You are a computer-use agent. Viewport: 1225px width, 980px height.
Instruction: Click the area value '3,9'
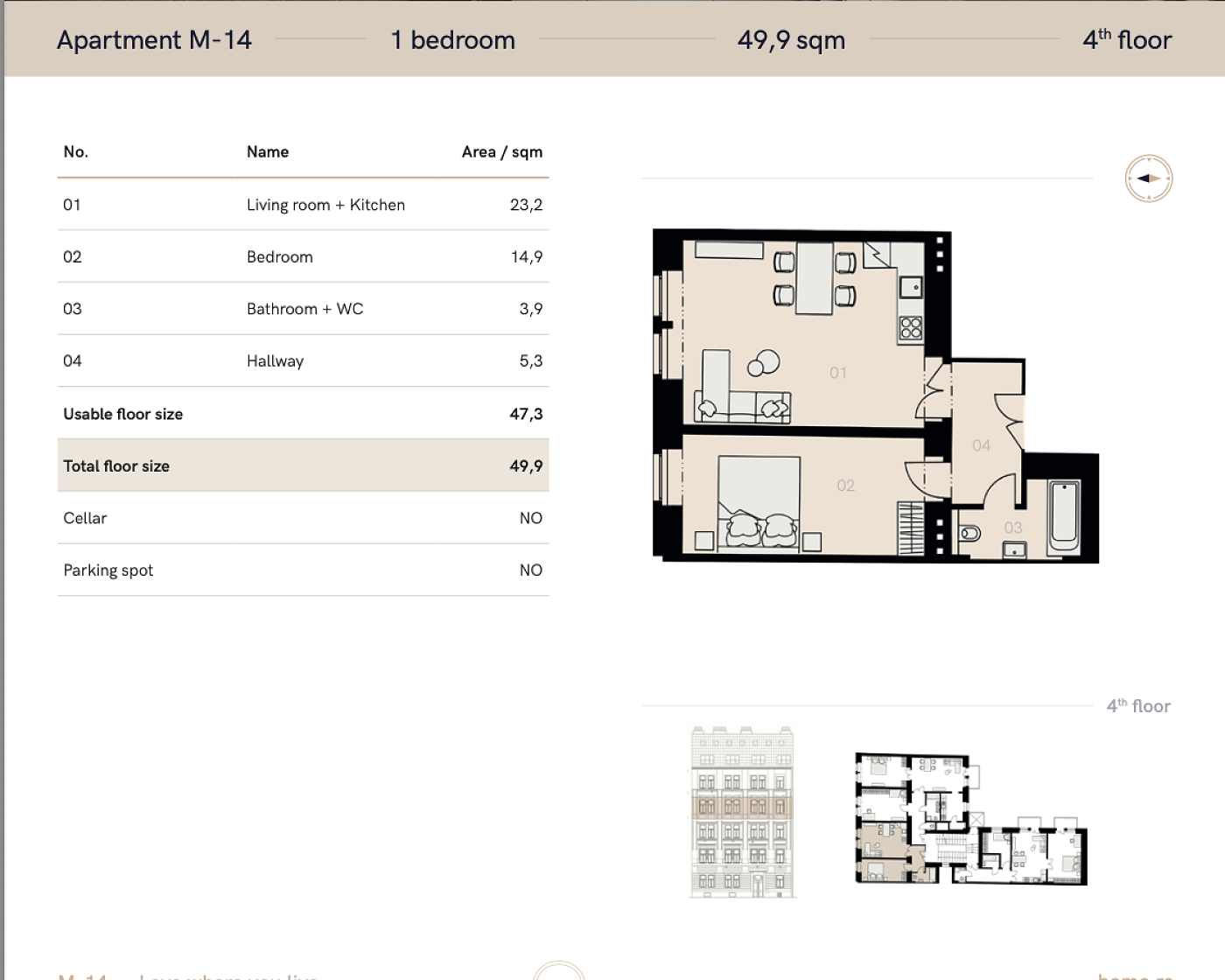(x=531, y=309)
